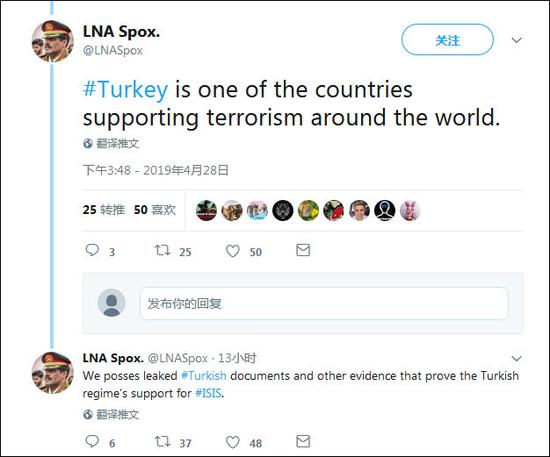
Task: Like the reply tweet with 48 likes
Action: point(233,442)
